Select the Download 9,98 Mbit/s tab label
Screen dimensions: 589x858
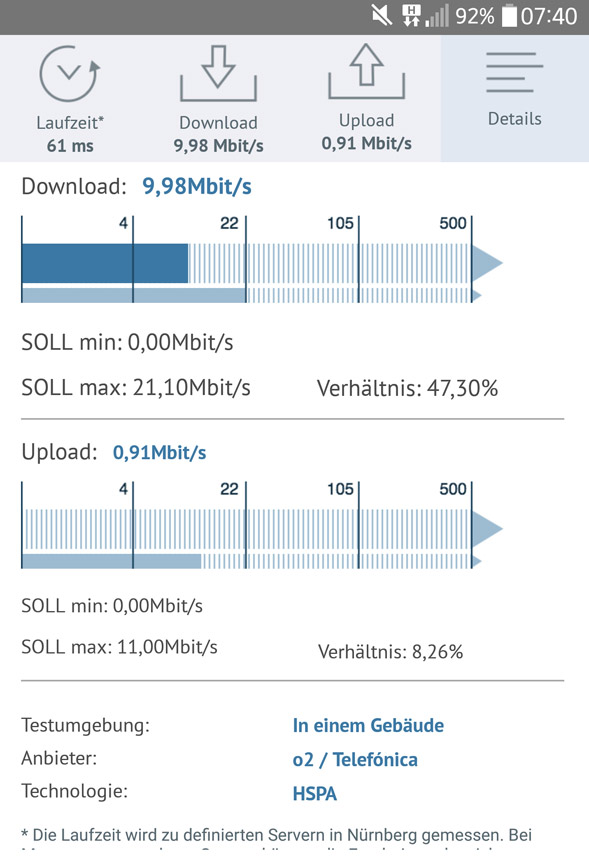[218, 134]
